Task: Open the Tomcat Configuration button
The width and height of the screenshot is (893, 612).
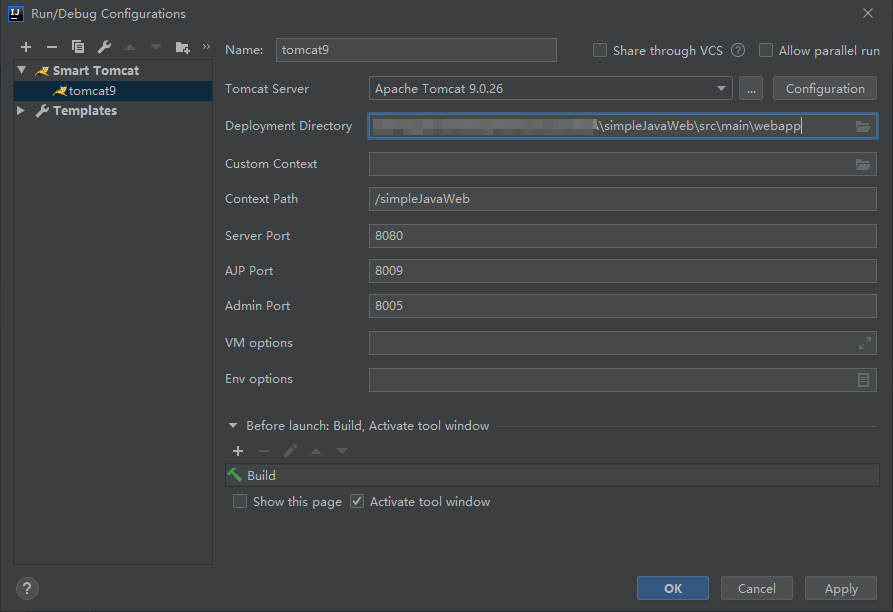Action: click(824, 88)
